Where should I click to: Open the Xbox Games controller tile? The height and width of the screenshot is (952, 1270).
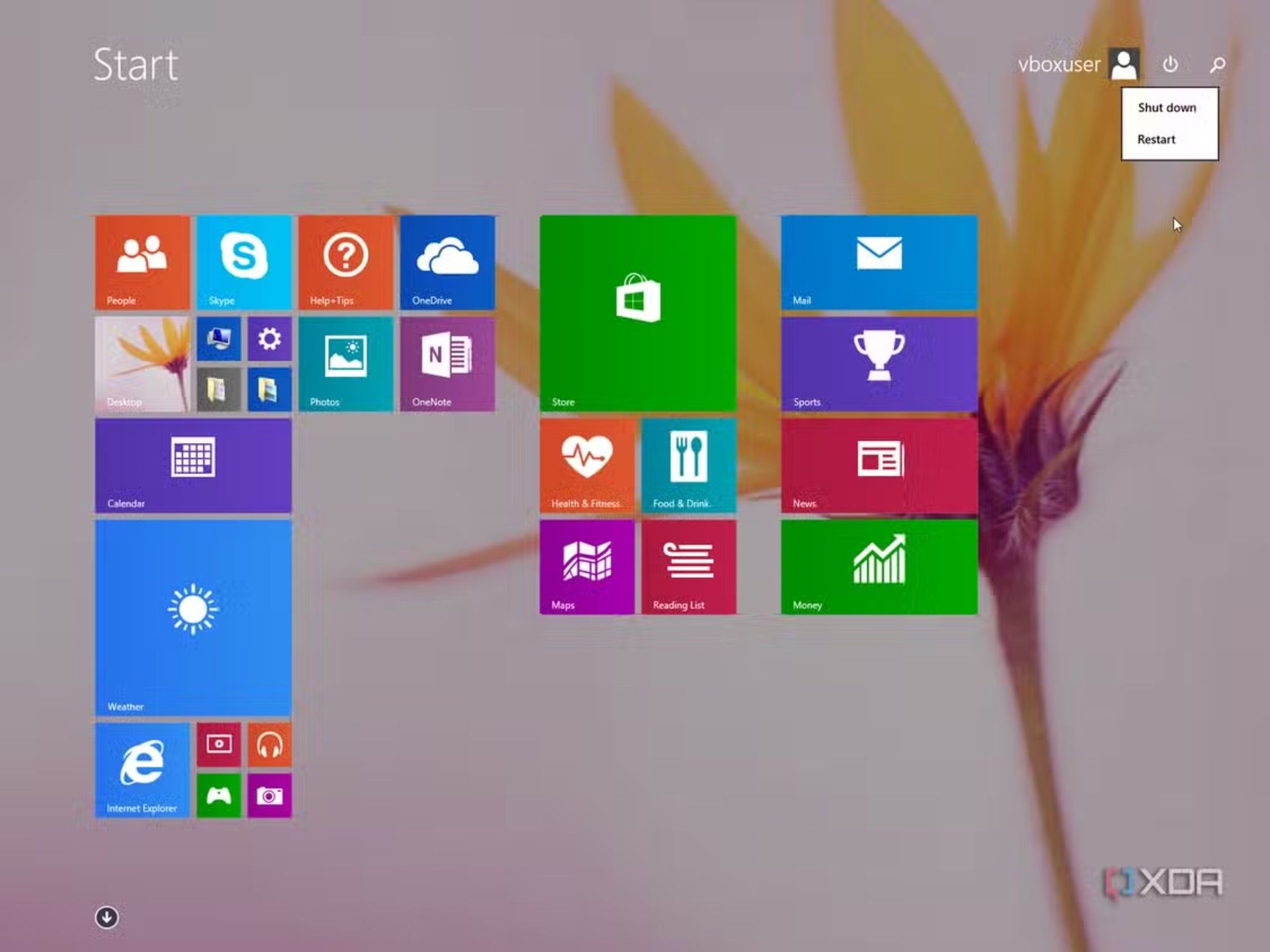[218, 795]
